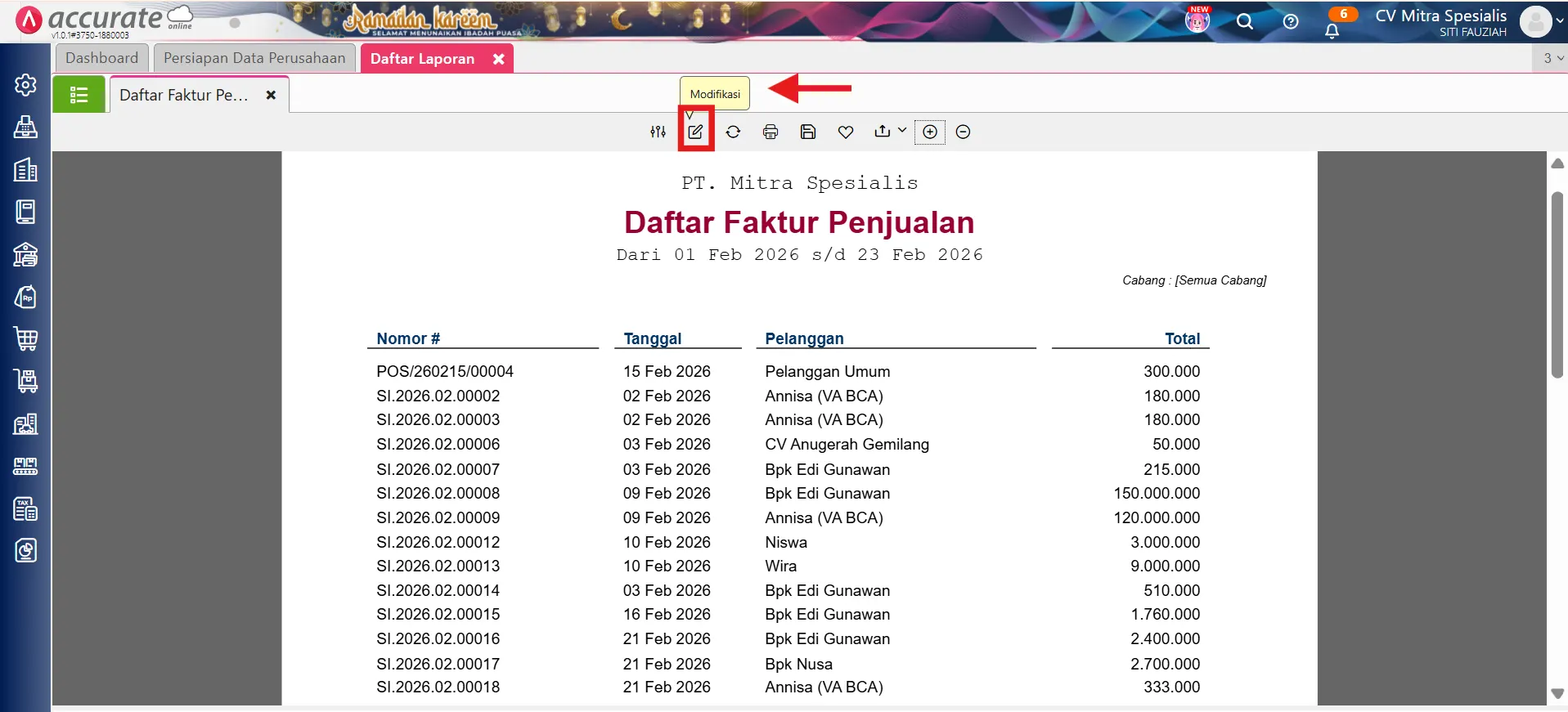Click customer name Wira
The height and width of the screenshot is (712, 1568).
780,566
